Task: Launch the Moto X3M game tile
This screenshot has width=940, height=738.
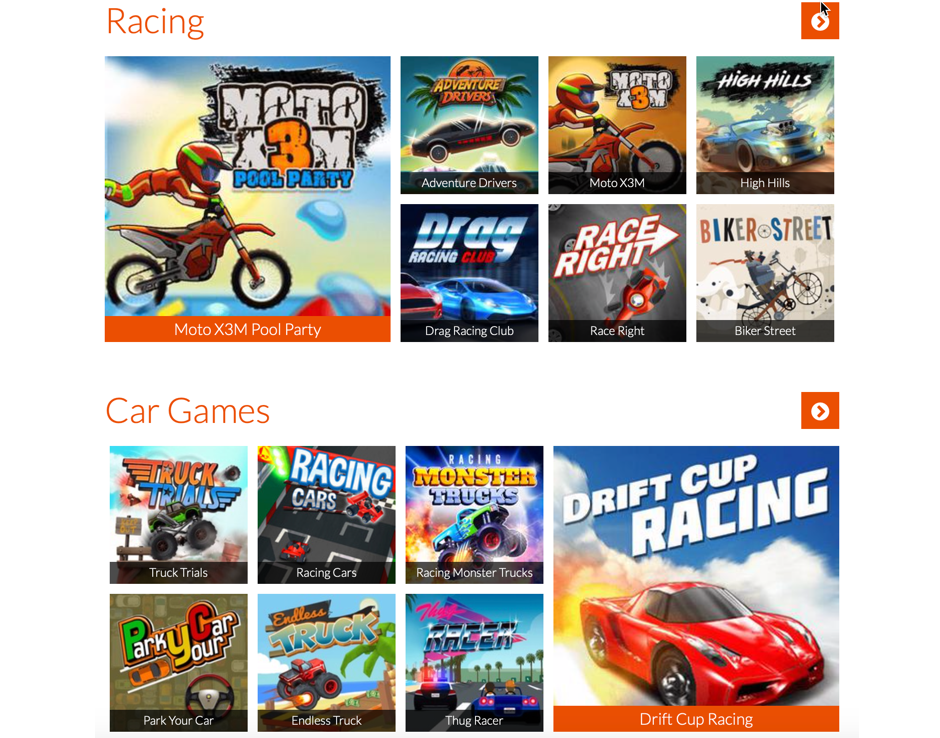Action: (x=617, y=125)
